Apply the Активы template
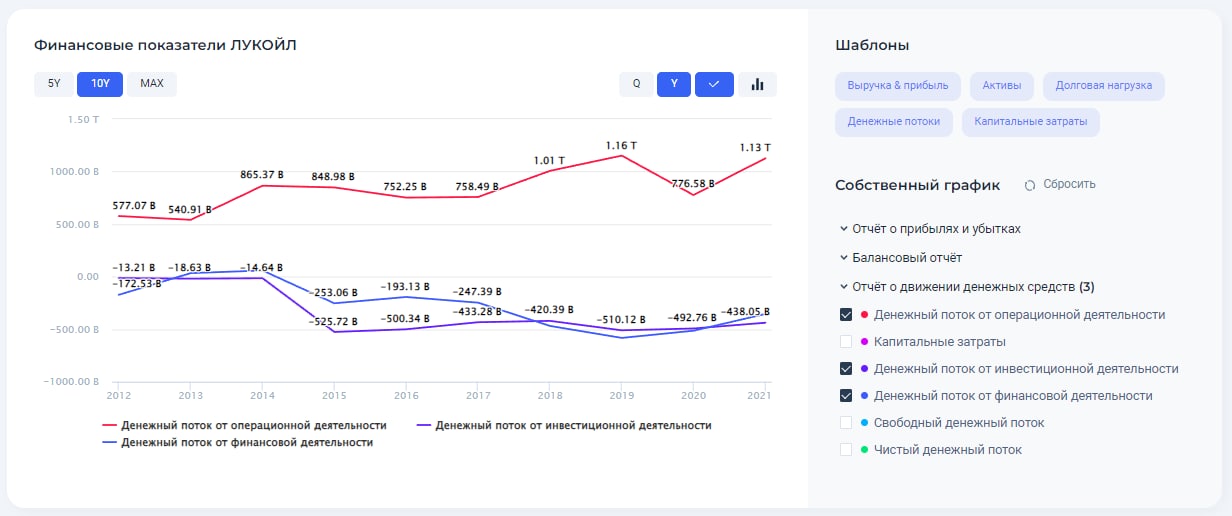This screenshot has height=516, width=1232. 1002,86
